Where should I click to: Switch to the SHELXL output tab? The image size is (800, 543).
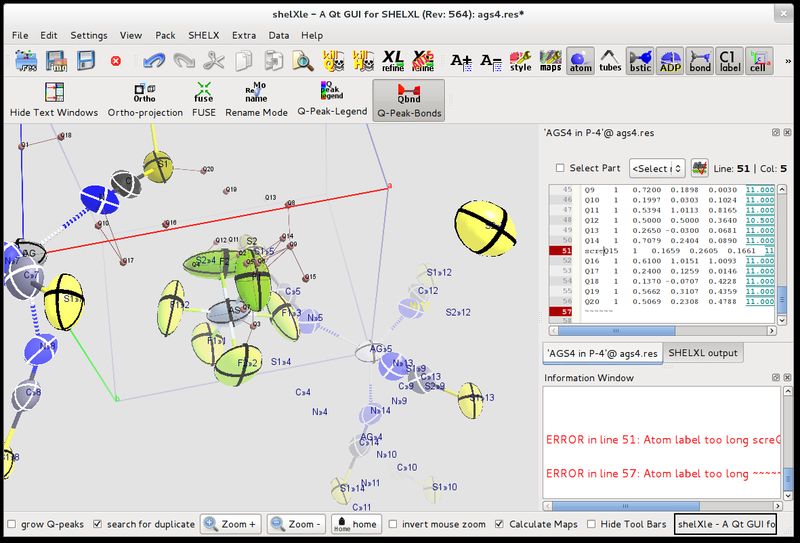click(x=703, y=353)
